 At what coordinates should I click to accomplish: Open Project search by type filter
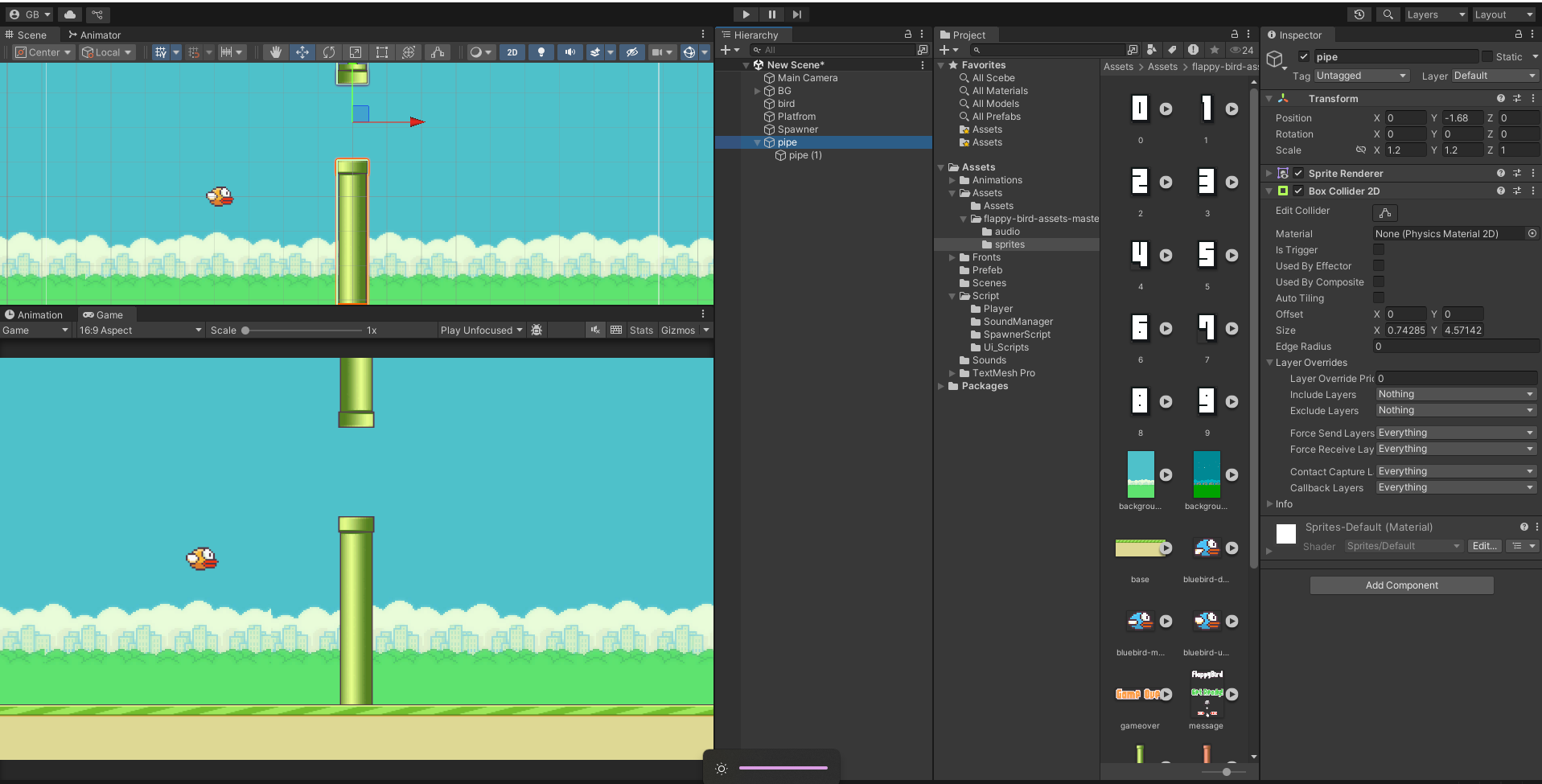(1152, 50)
